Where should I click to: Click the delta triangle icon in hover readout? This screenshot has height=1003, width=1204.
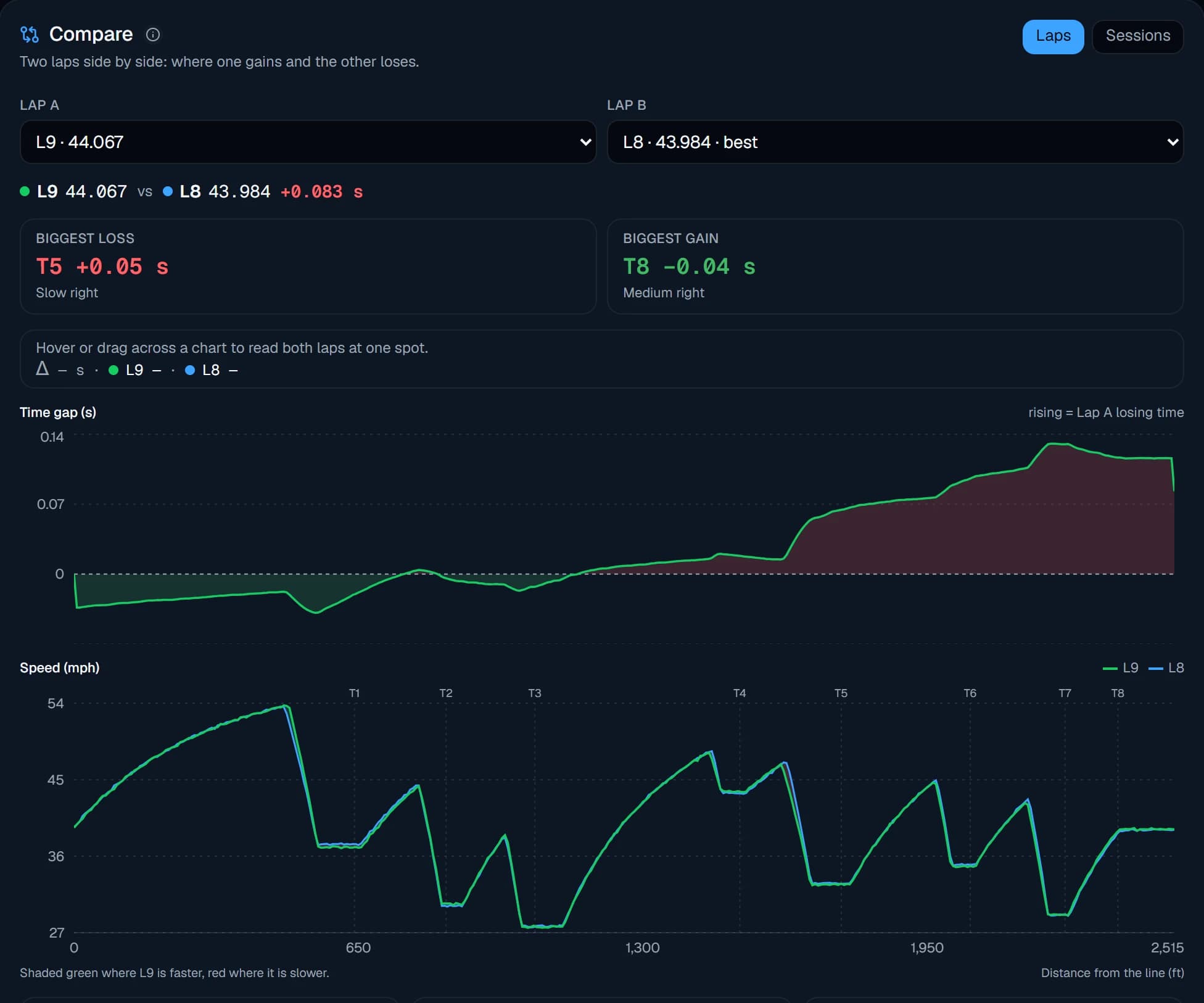point(42,369)
